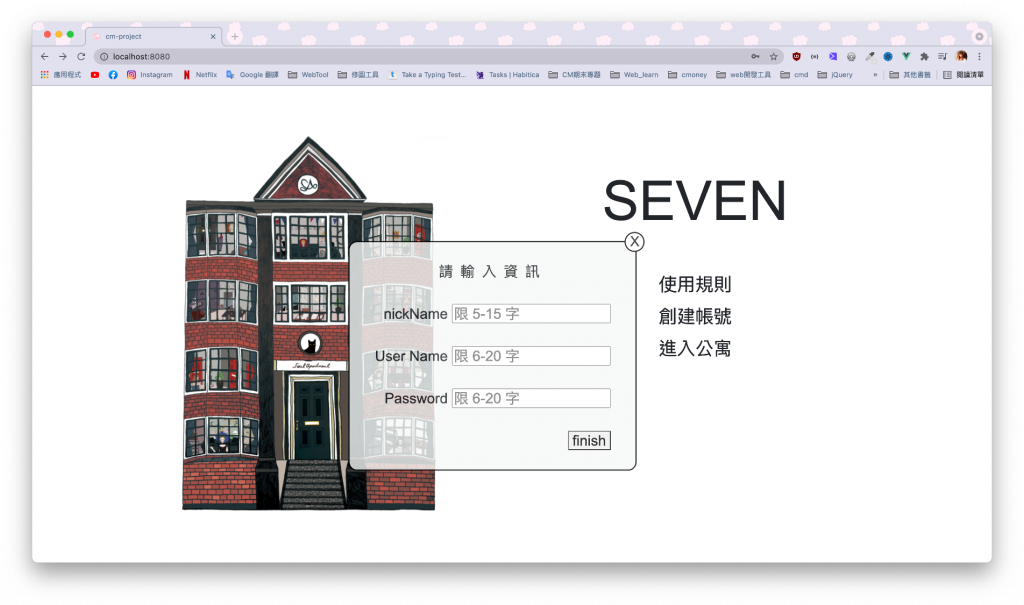Open the Google 翻譯 bookmark
1024x605 pixels.
252,75
